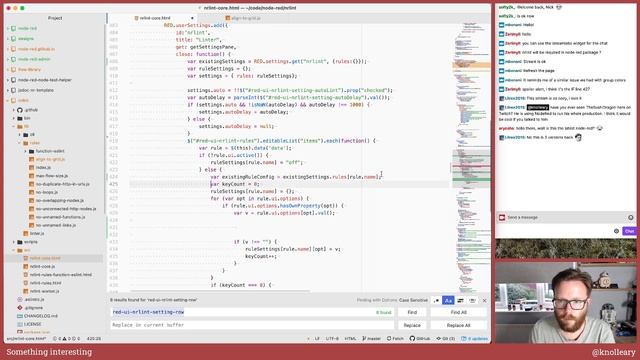Open no-unnamed-functions.js file

[60, 217]
